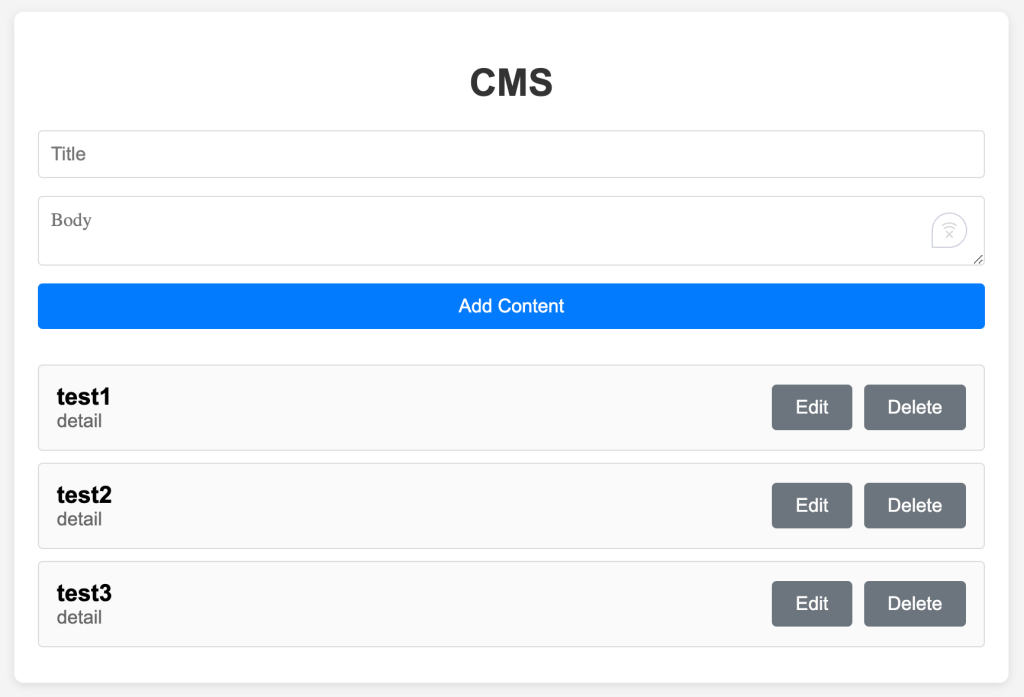1024x697 pixels.
Task: Click the offline wifi indicator inside the Body field
Action: [x=948, y=230]
